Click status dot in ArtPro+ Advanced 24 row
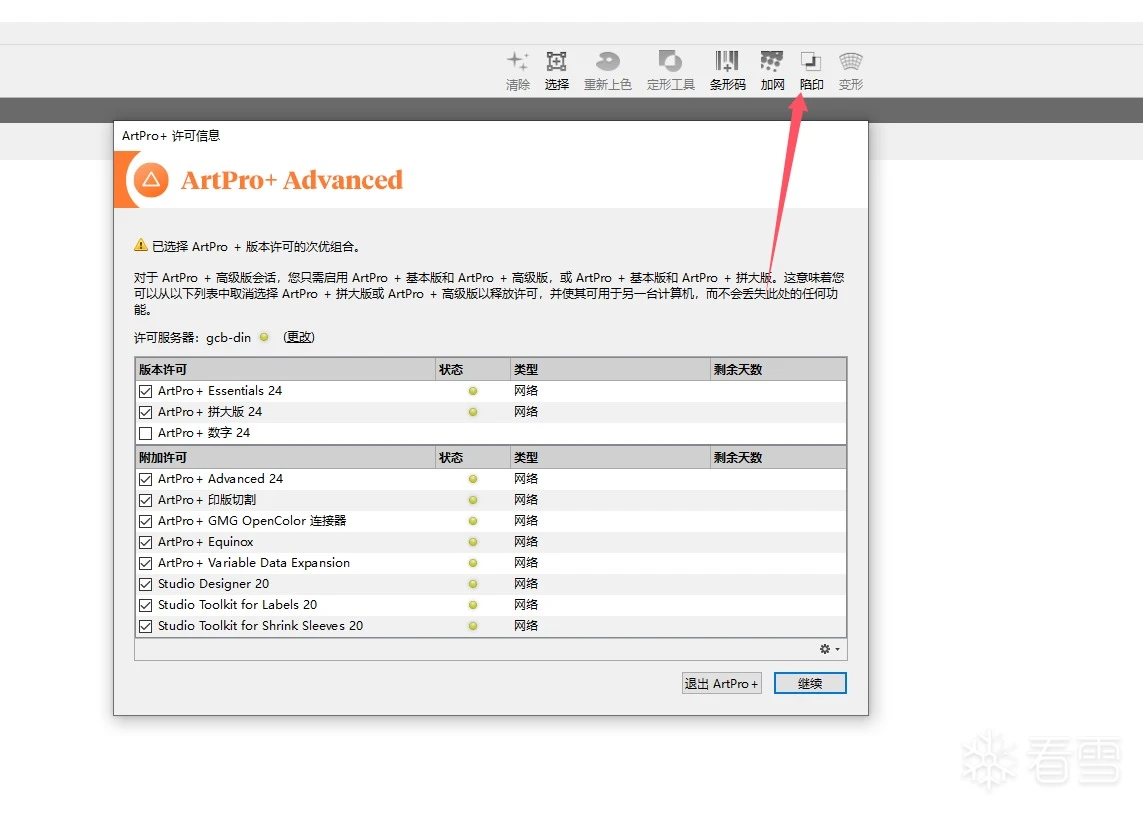The image size is (1143, 815). [x=473, y=480]
